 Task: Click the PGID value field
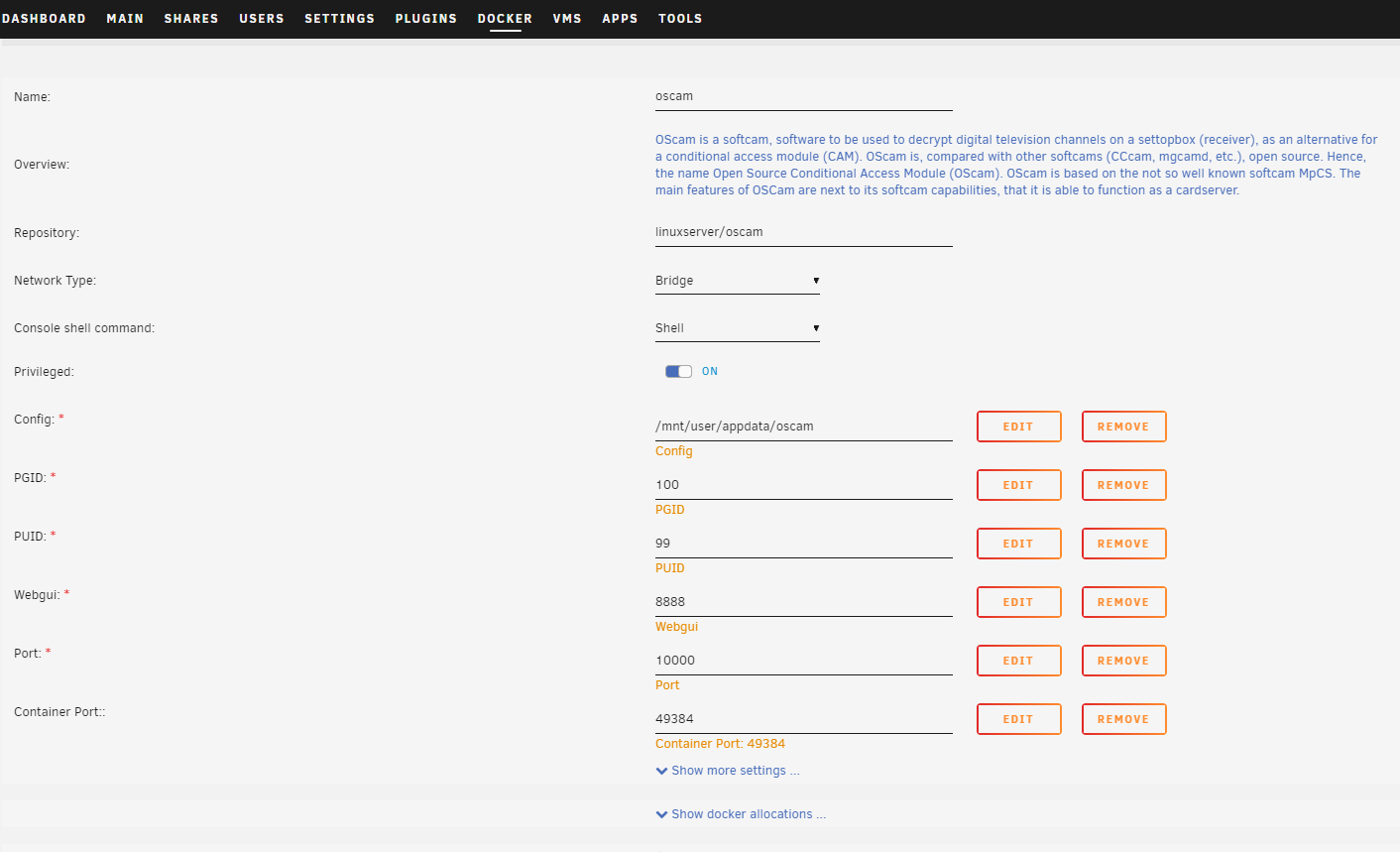point(803,486)
